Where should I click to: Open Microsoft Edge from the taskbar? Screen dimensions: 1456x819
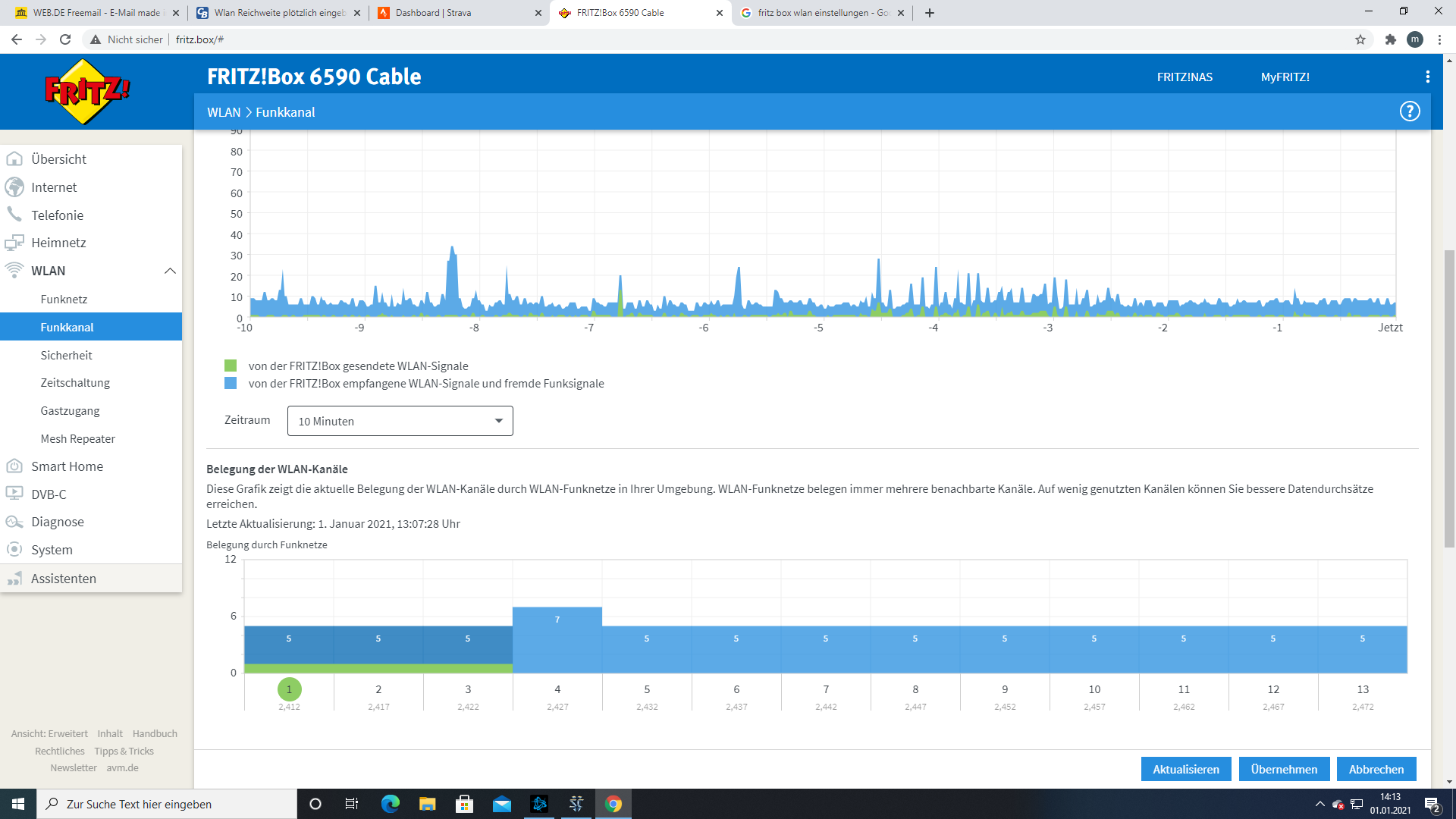coord(390,804)
